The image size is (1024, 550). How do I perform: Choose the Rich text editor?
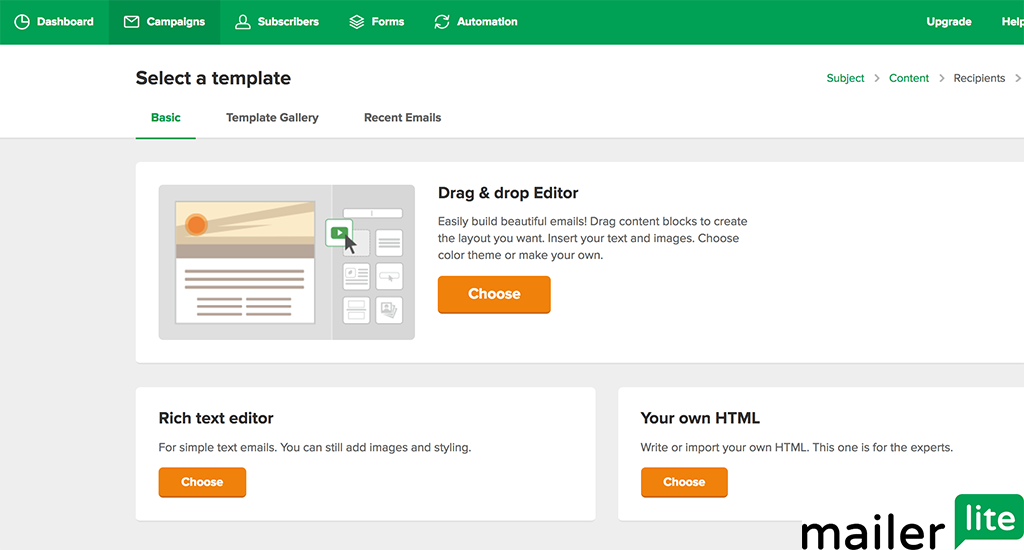pos(202,482)
